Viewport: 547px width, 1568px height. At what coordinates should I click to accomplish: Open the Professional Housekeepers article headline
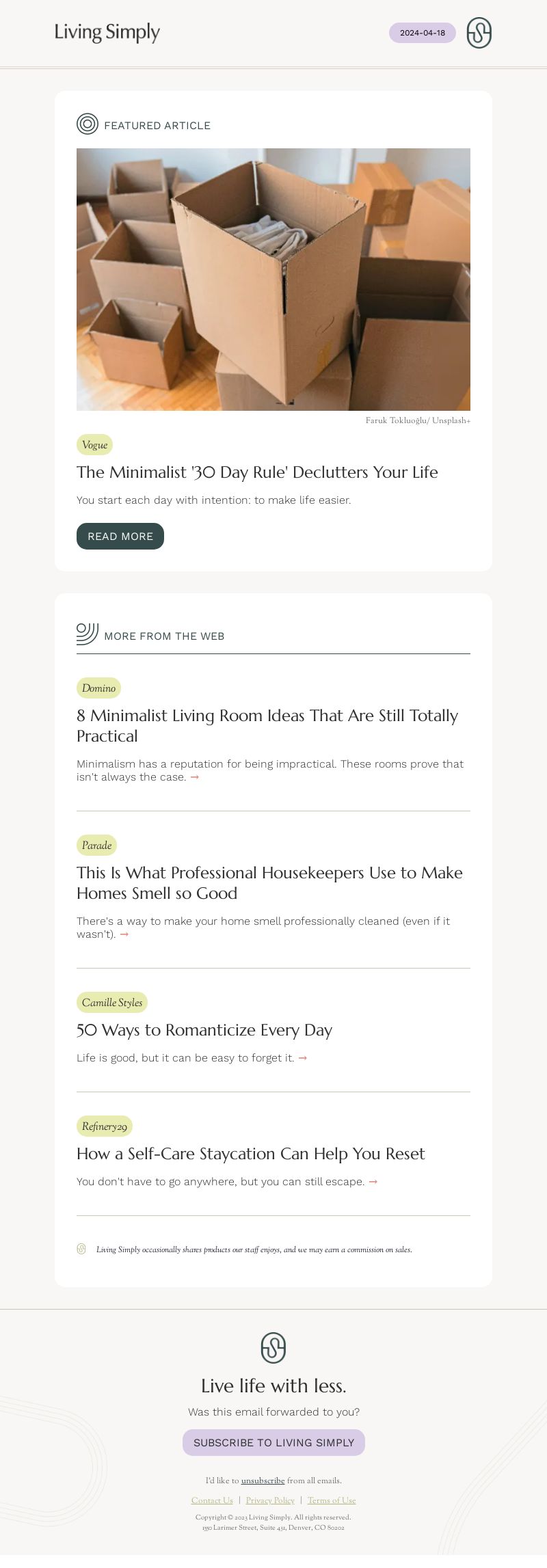pyautogui.click(x=269, y=883)
